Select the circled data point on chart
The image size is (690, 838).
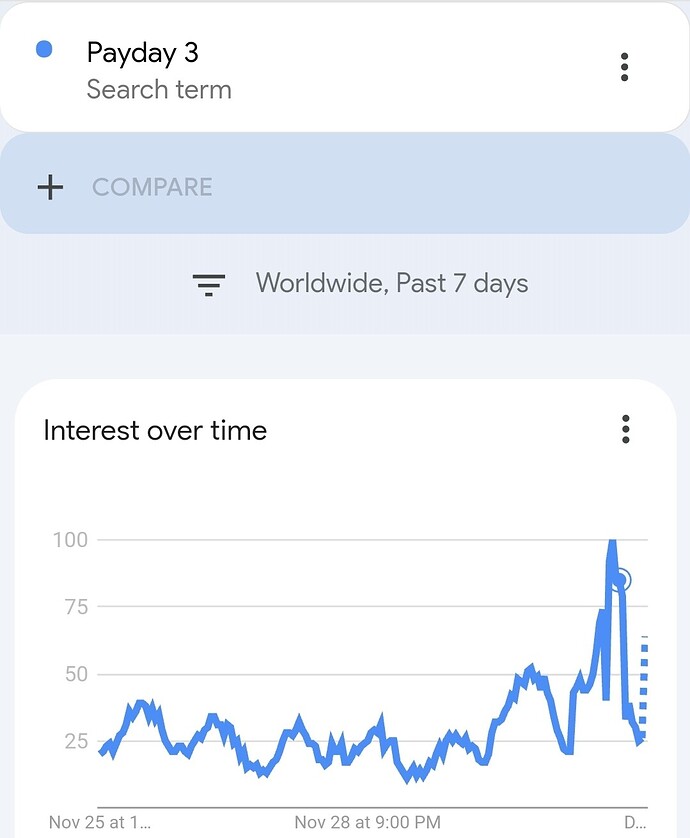(x=621, y=579)
